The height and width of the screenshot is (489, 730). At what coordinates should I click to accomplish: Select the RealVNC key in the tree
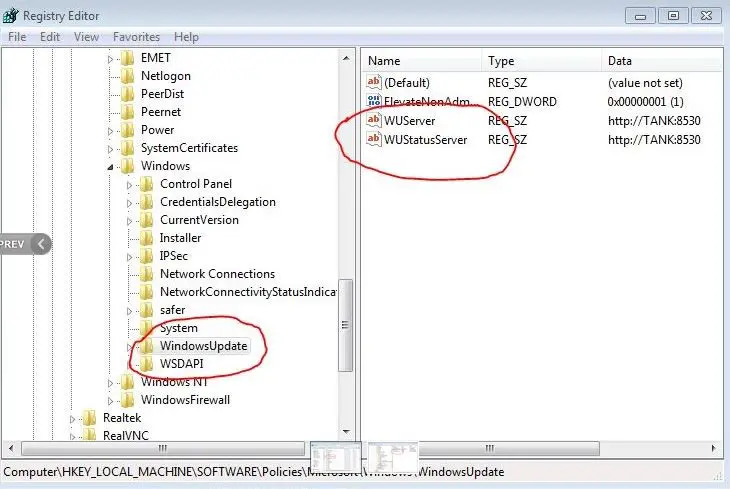126,436
